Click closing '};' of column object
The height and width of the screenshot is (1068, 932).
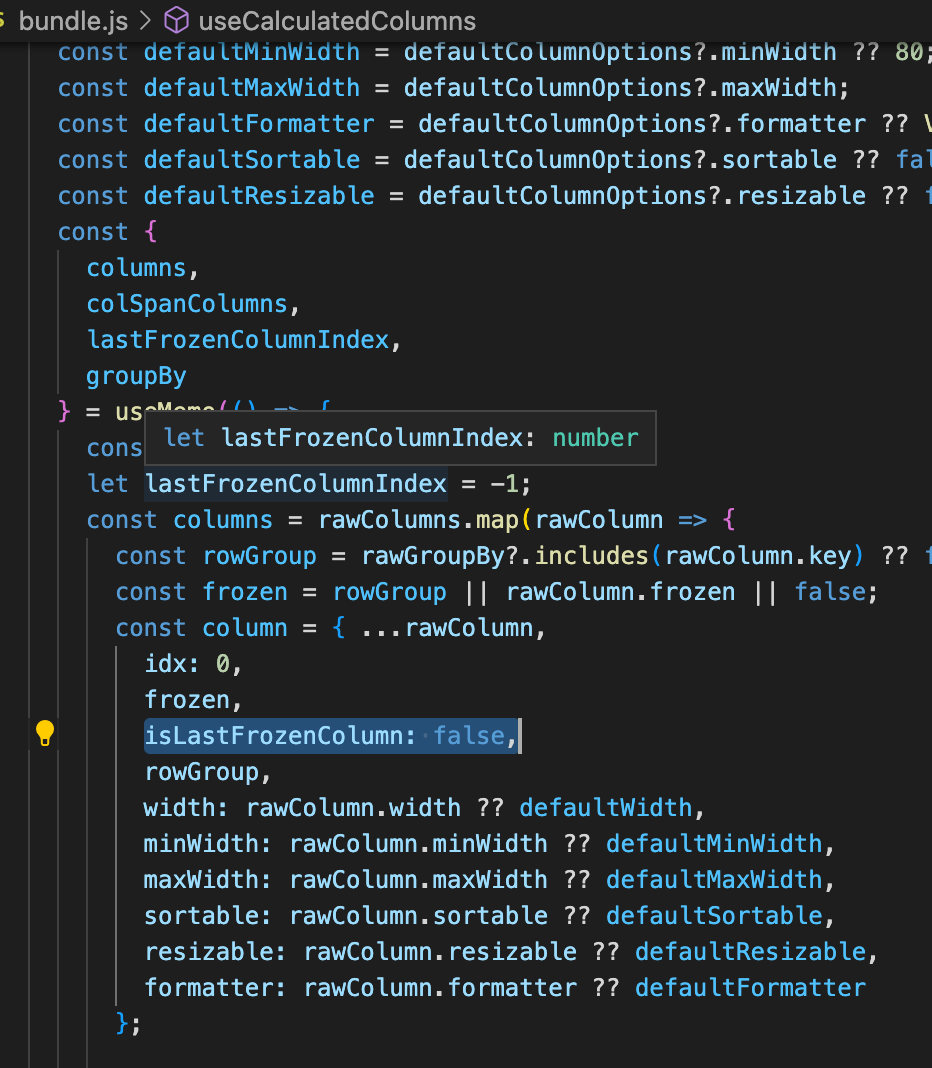click(129, 1024)
